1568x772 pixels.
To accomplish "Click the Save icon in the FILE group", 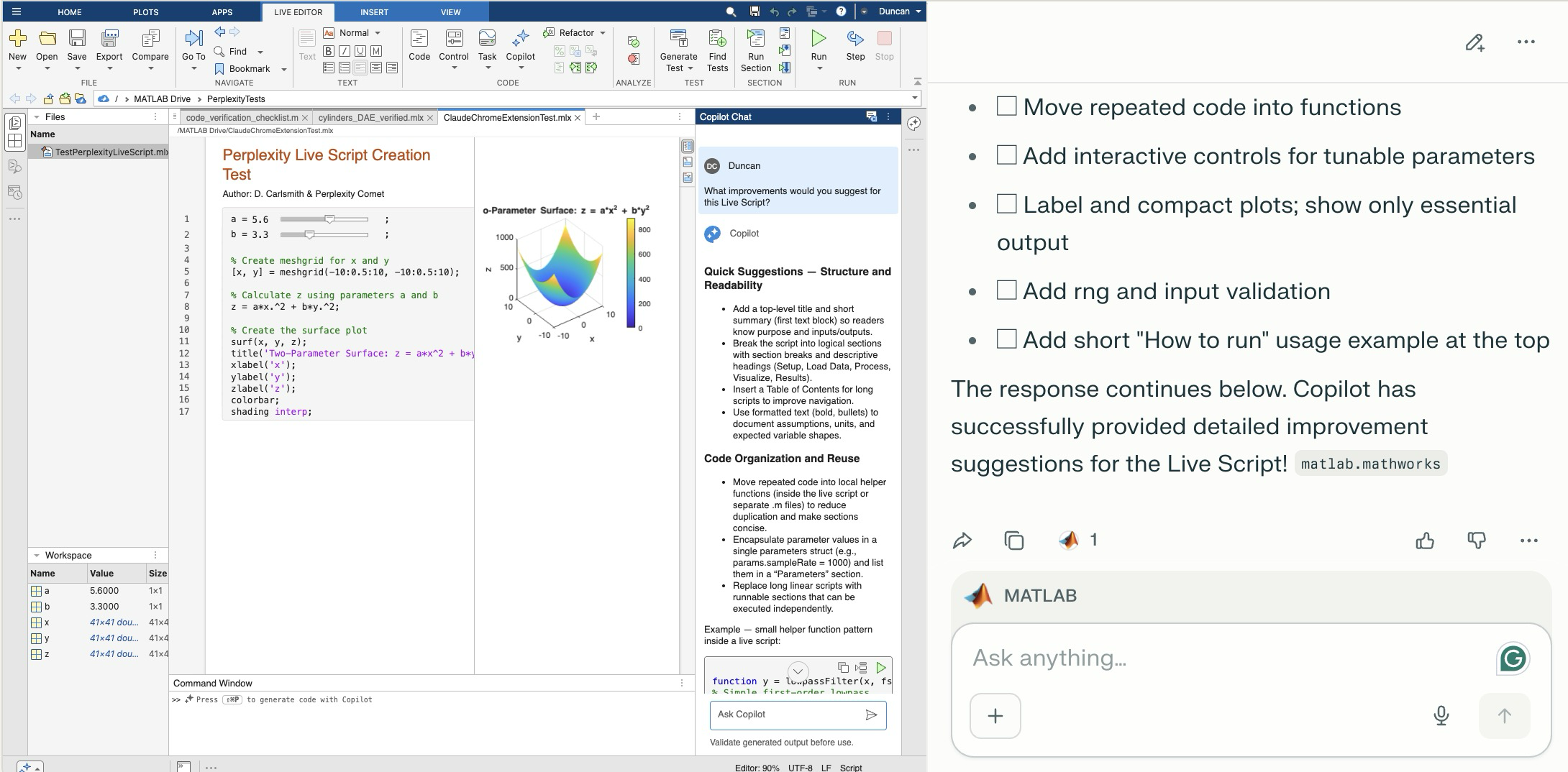I will [77, 38].
